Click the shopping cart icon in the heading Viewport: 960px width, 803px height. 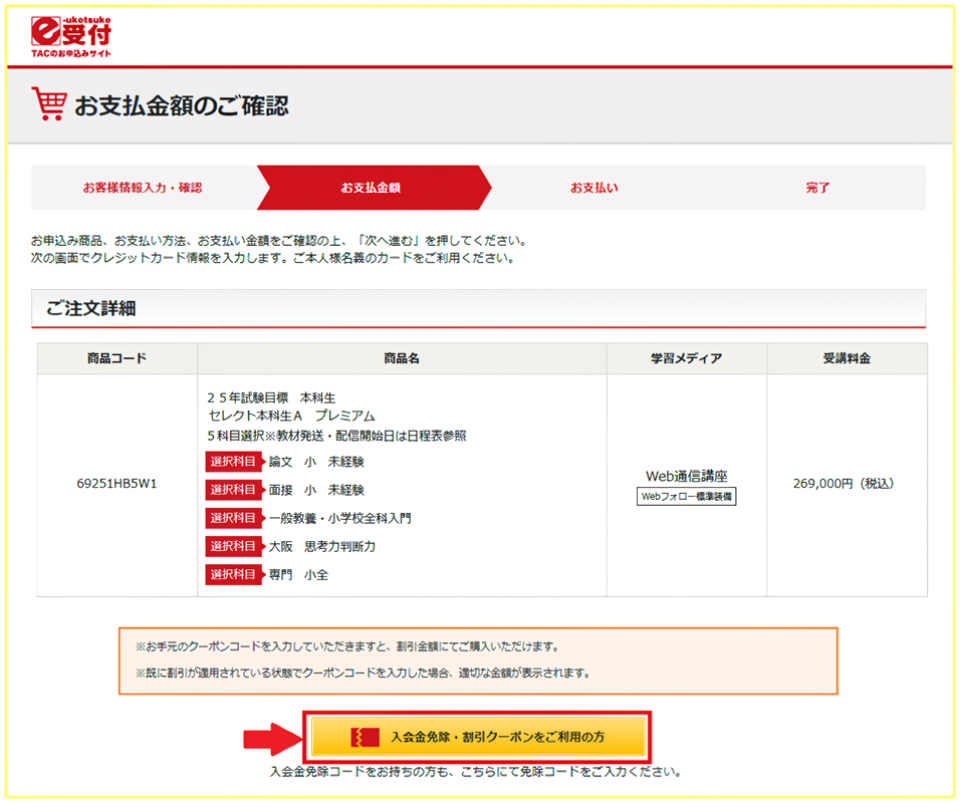(48, 104)
